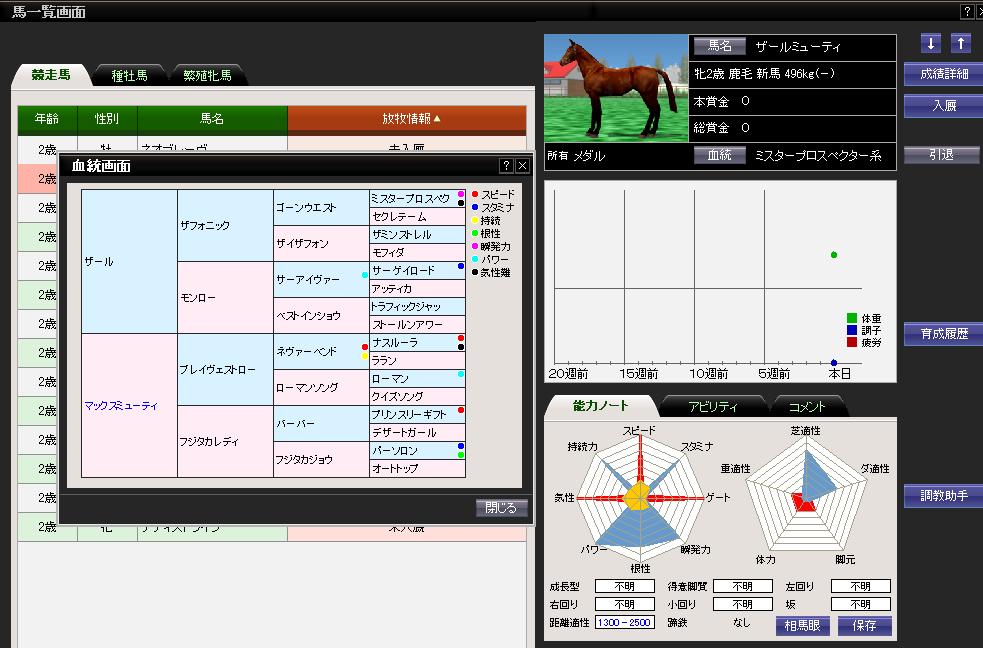
Task: Click the 引退 button
Action: click(942, 155)
